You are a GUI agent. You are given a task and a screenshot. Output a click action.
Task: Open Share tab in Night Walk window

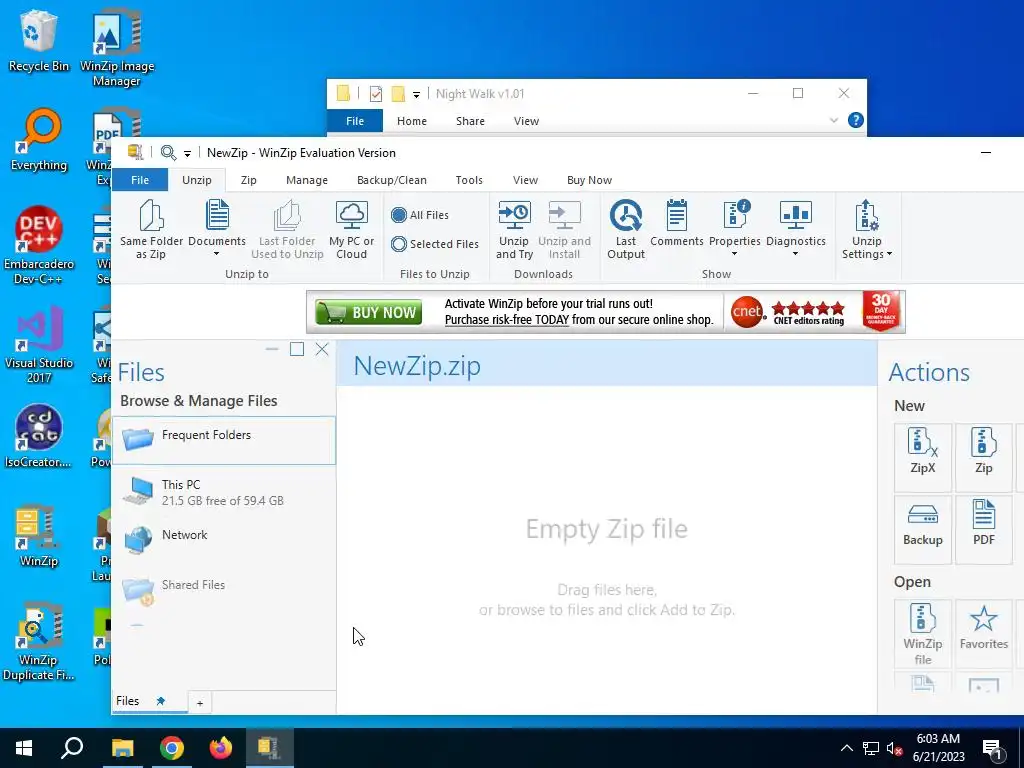point(470,121)
